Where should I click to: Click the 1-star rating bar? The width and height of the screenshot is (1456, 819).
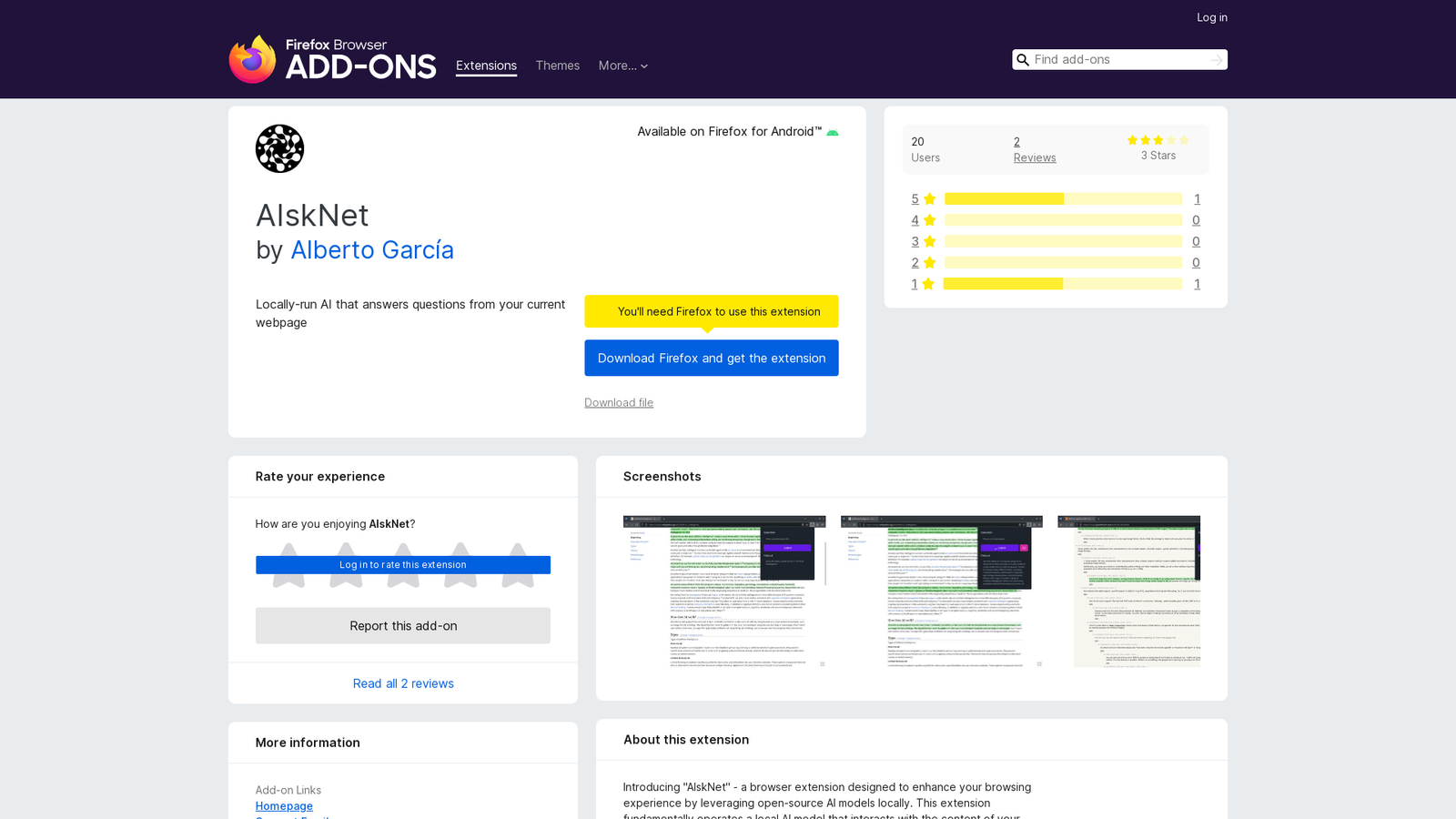tap(1063, 284)
